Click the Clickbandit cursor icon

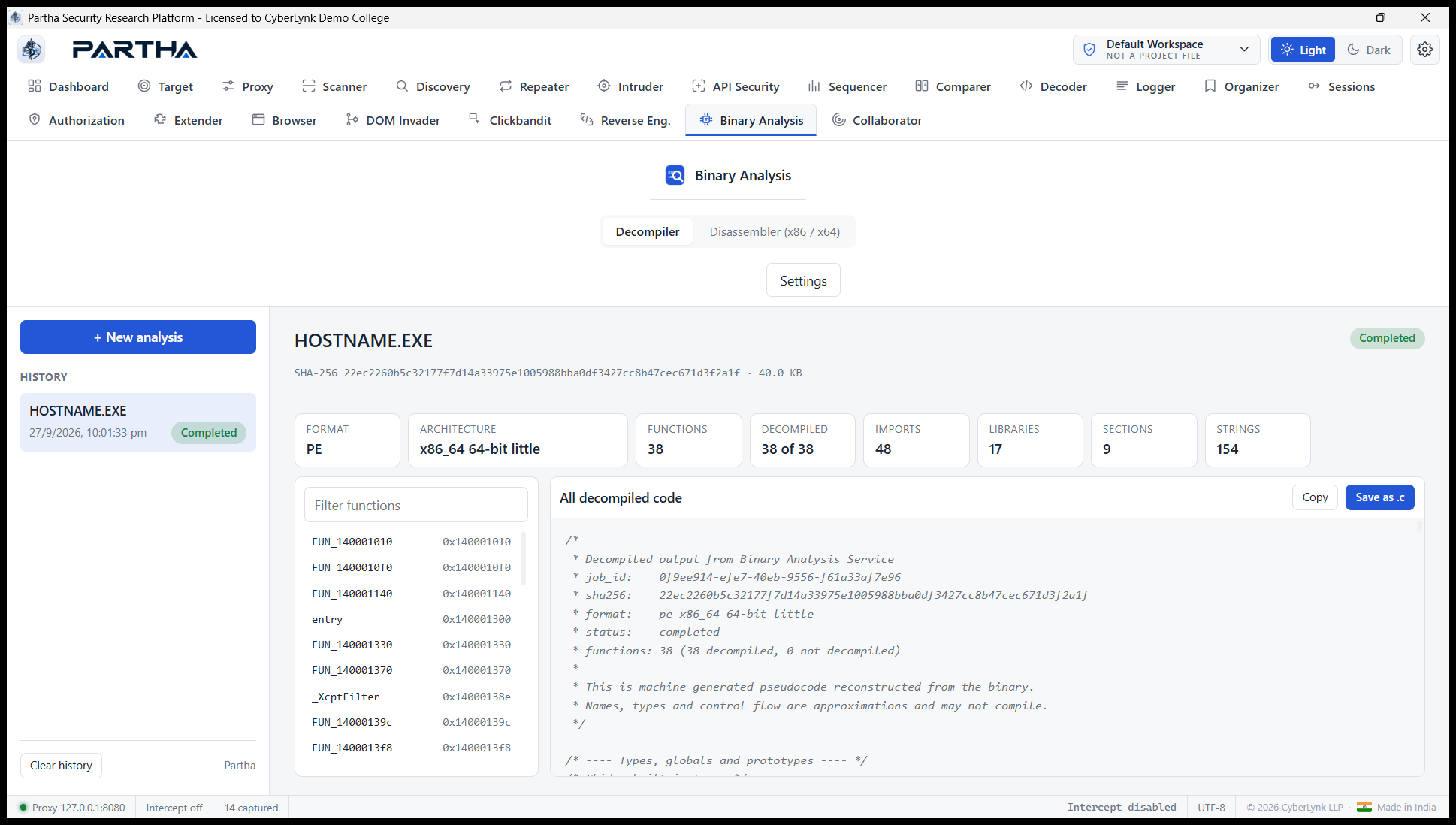[x=475, y=119]
